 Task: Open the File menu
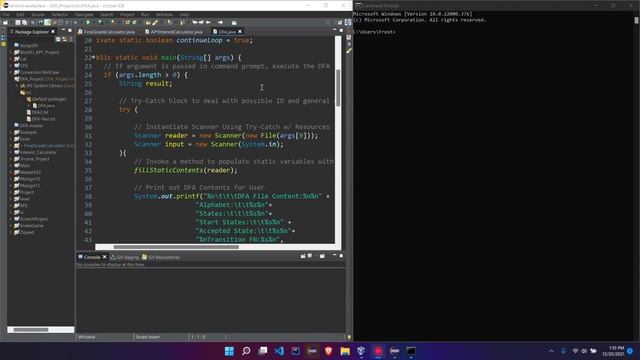point(6,15)
